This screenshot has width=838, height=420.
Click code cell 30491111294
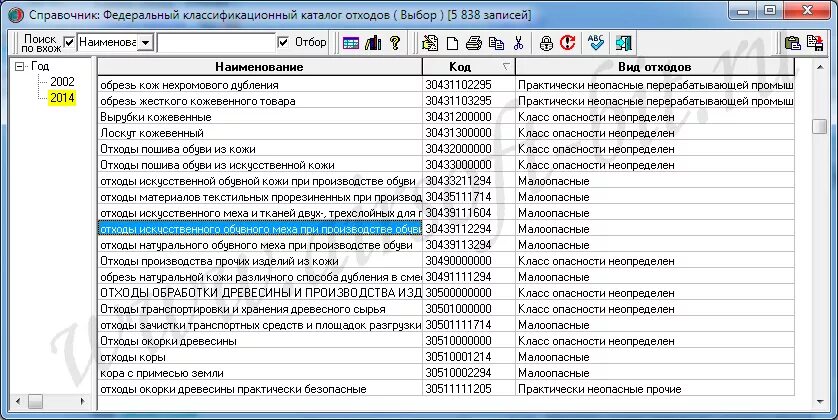point(469,277)
